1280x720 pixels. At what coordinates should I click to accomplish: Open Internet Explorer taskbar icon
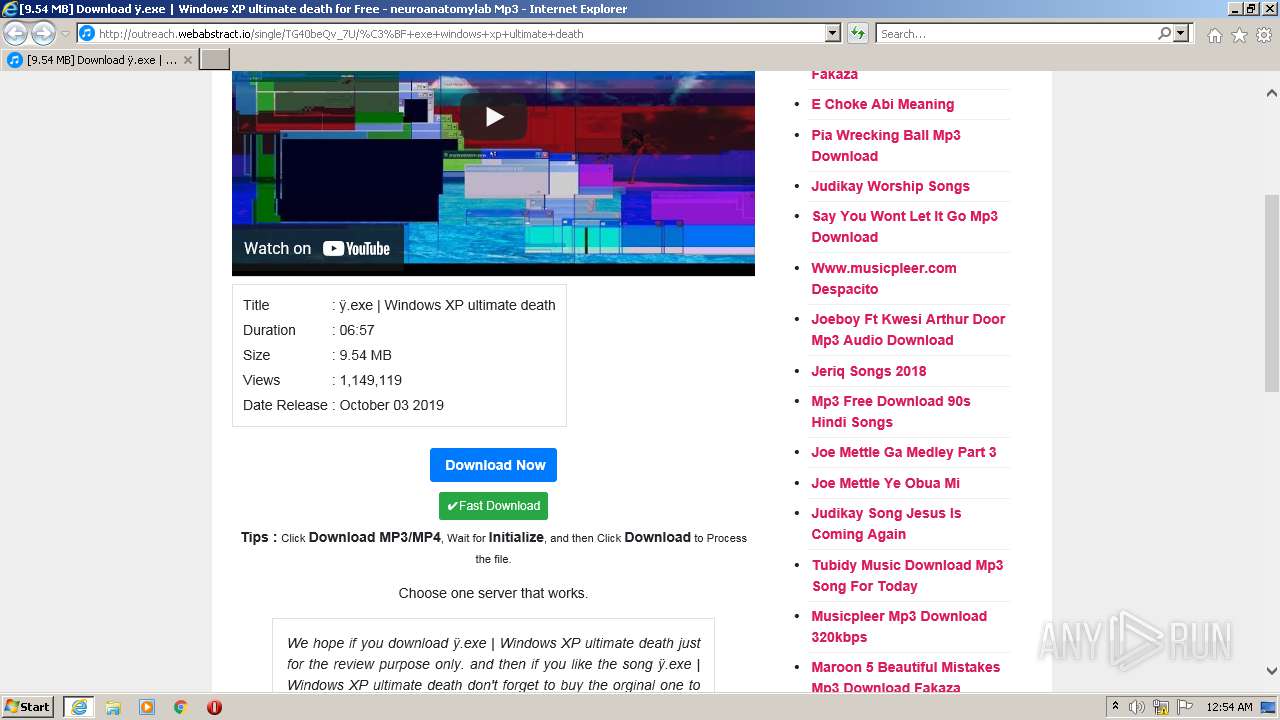tap(79, 707)
